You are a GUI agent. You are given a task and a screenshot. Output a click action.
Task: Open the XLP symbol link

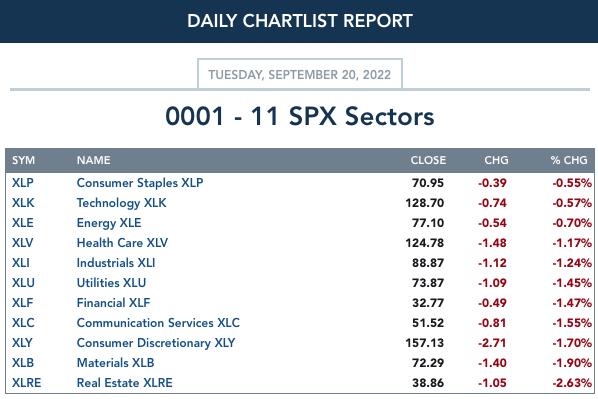(23, 183)
